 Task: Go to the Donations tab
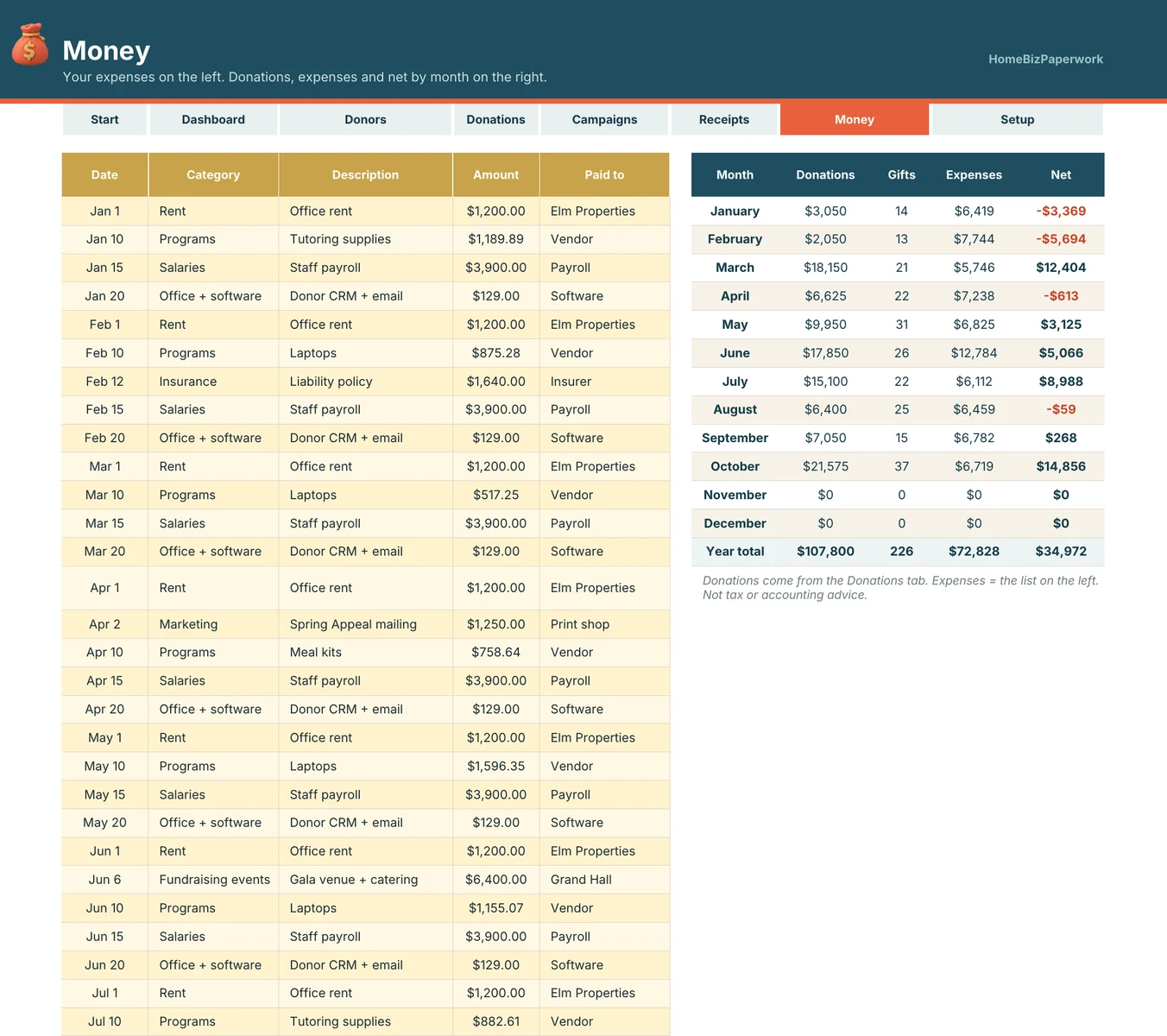495,119
